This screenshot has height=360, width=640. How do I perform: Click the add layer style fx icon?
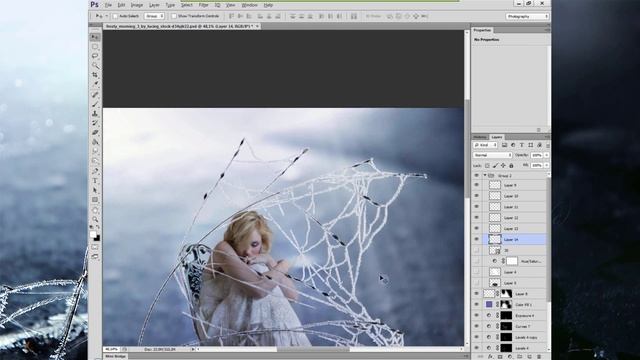coord(490,357)
